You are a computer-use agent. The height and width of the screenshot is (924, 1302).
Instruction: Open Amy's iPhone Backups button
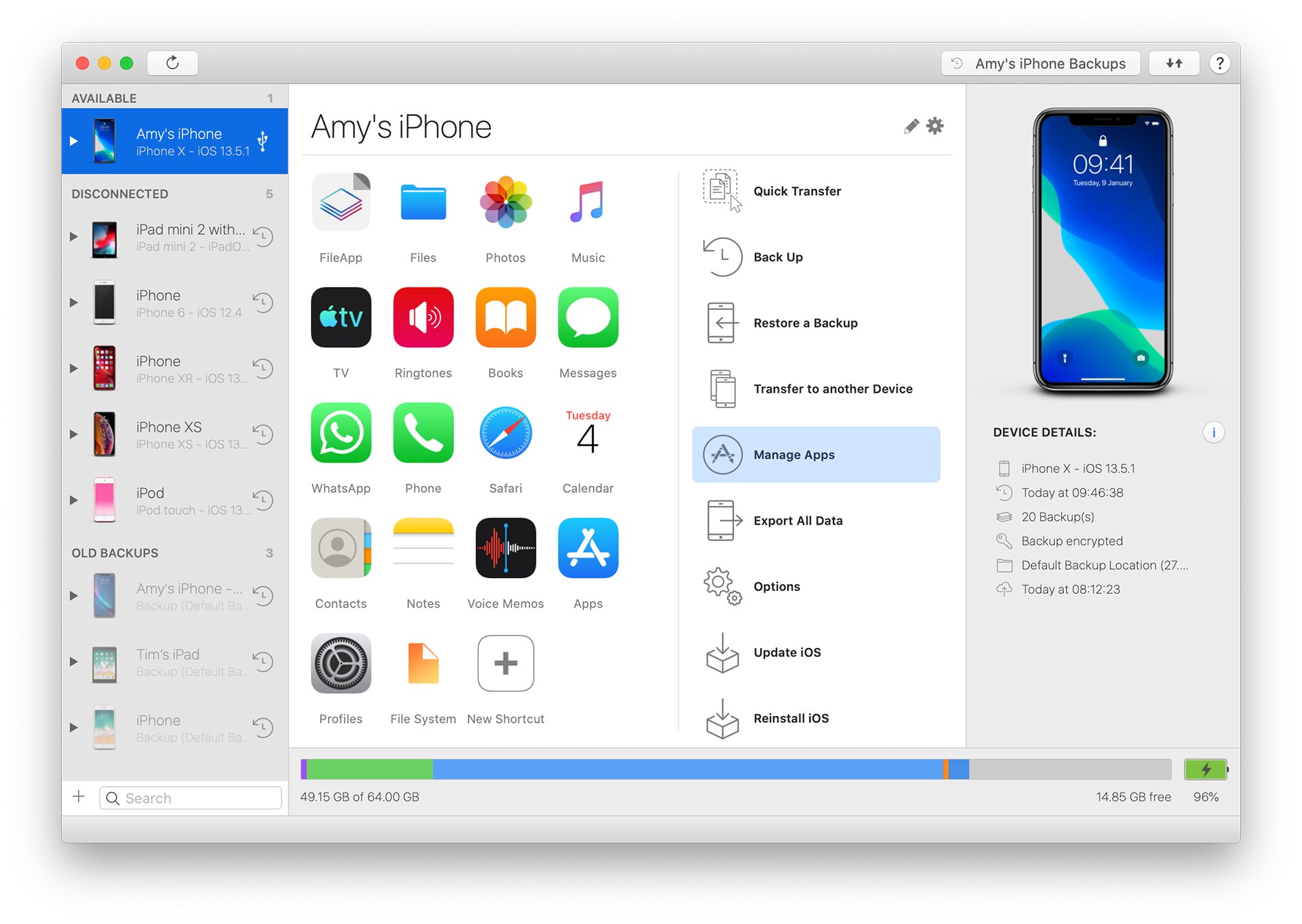[x=1040, y=63]
